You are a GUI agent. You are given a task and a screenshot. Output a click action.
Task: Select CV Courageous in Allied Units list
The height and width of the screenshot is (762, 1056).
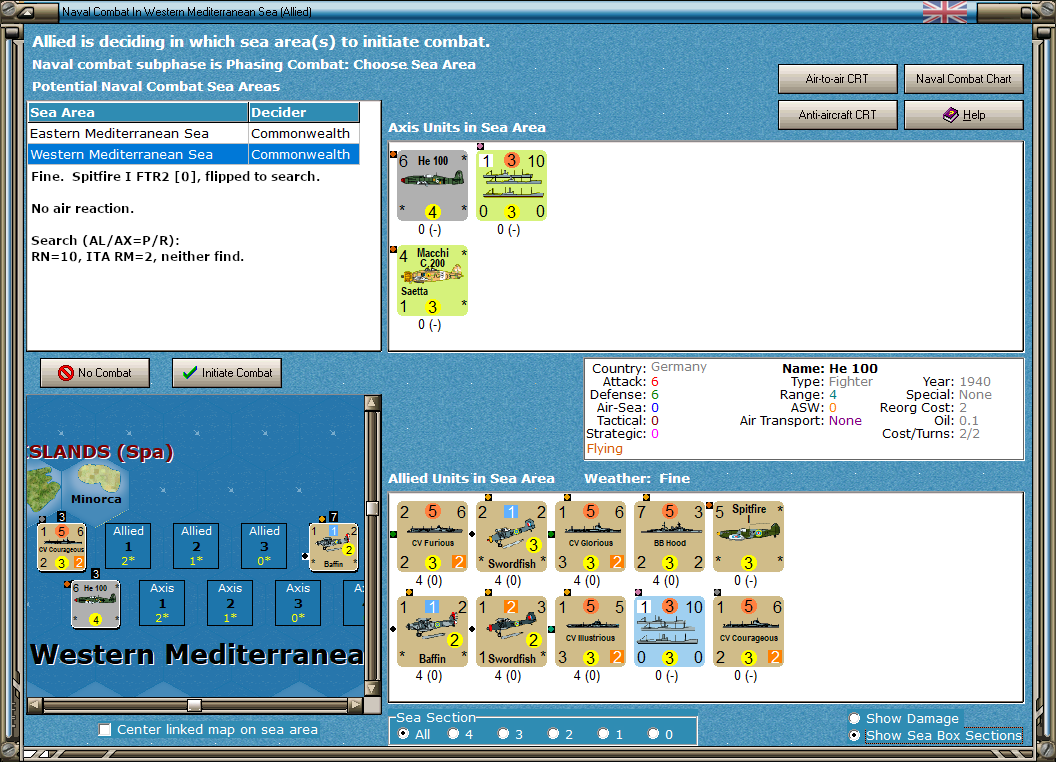click(x=748, y=632)
